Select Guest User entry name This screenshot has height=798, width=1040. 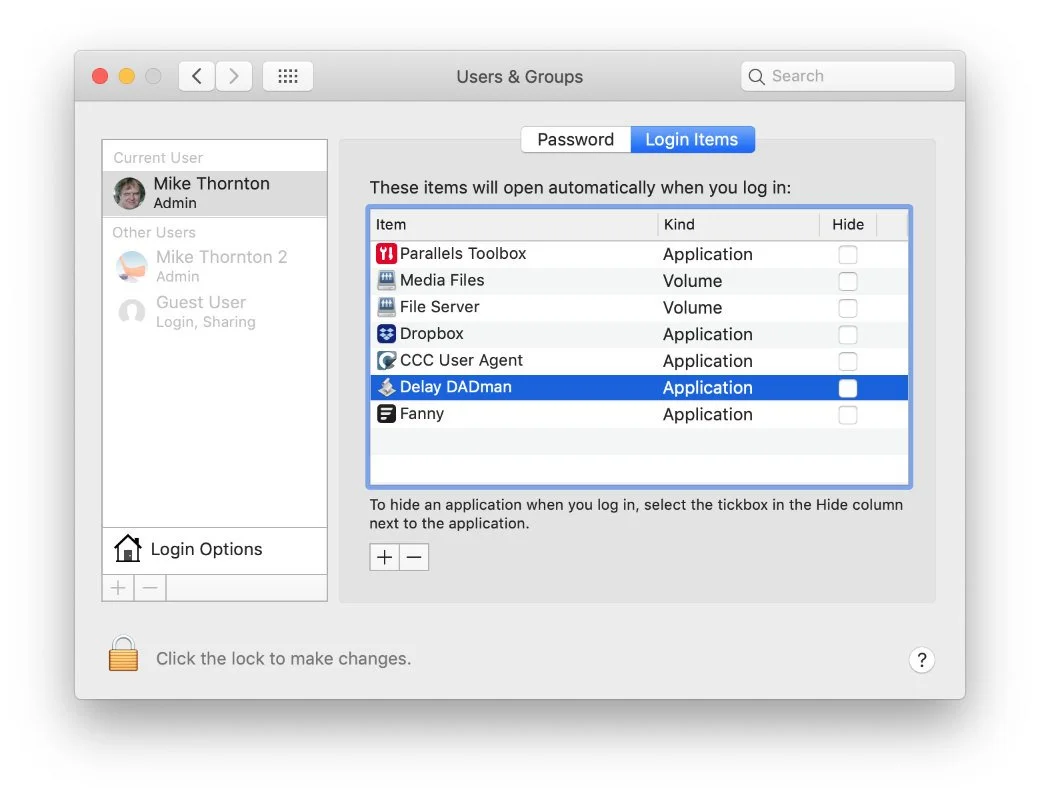201,302
